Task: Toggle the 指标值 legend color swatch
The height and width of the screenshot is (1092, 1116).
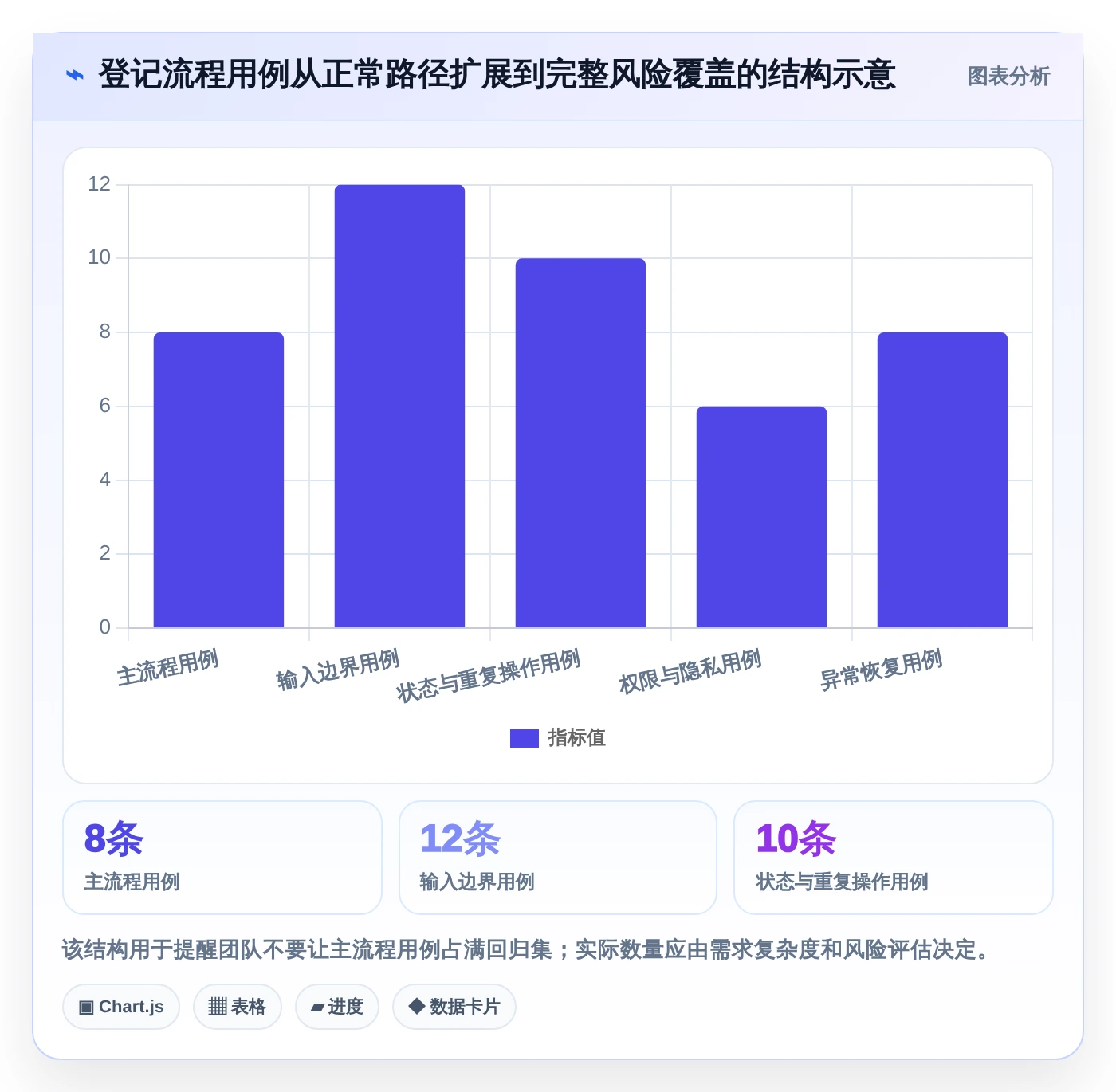Action: pyautogui.click(x=524, y=738)
